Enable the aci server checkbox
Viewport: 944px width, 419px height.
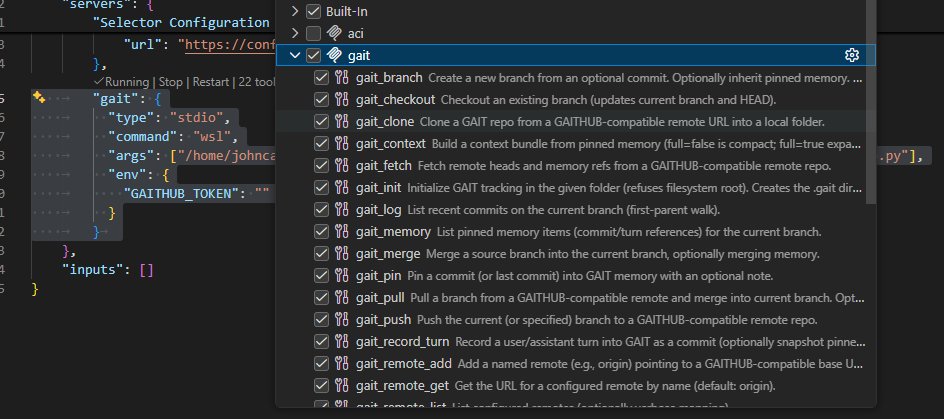(313, 33)
